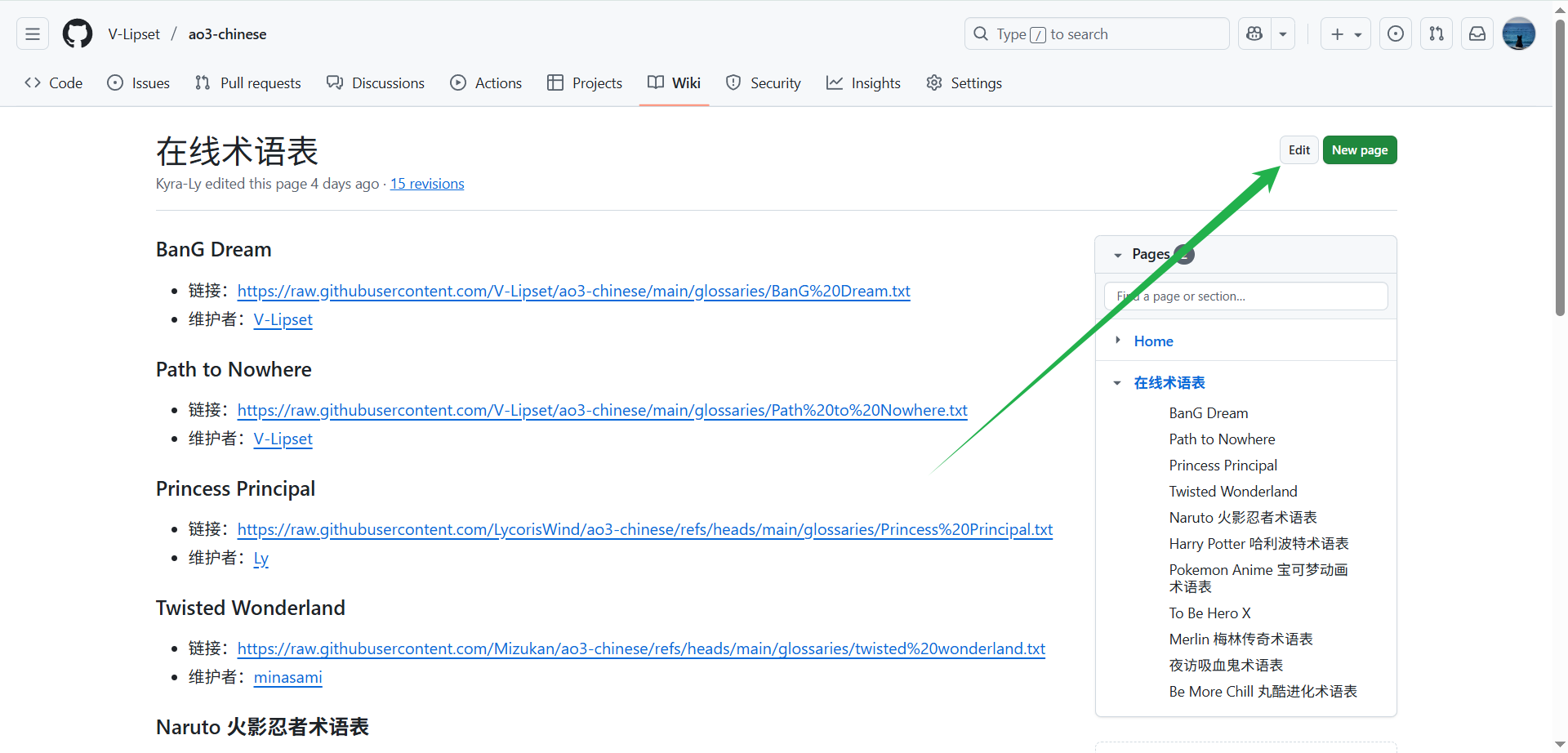The height and width of the screenshot is (753, 1568).
Task: Click the green New page button
Action: (x=1360, y=150)
